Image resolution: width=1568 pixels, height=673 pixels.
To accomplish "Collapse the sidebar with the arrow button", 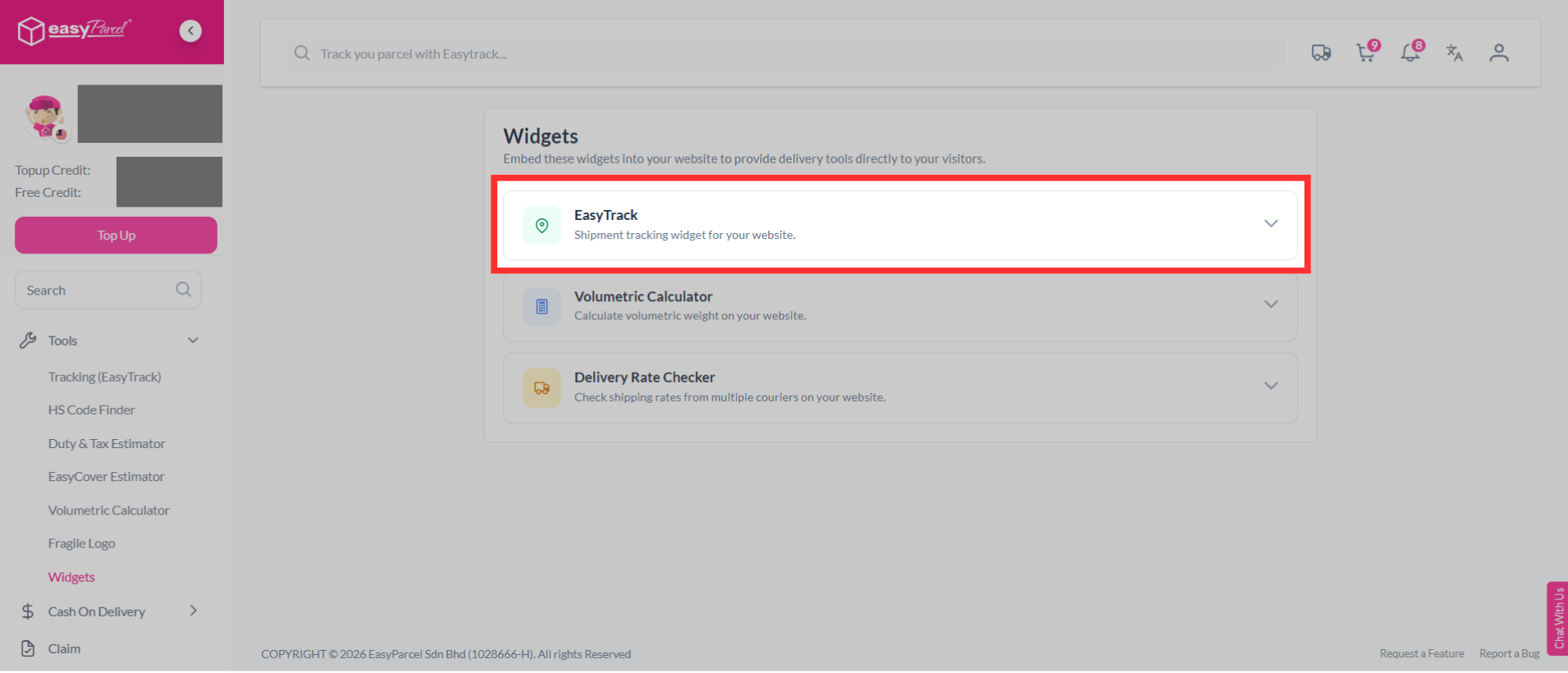I will pos(190,30).
